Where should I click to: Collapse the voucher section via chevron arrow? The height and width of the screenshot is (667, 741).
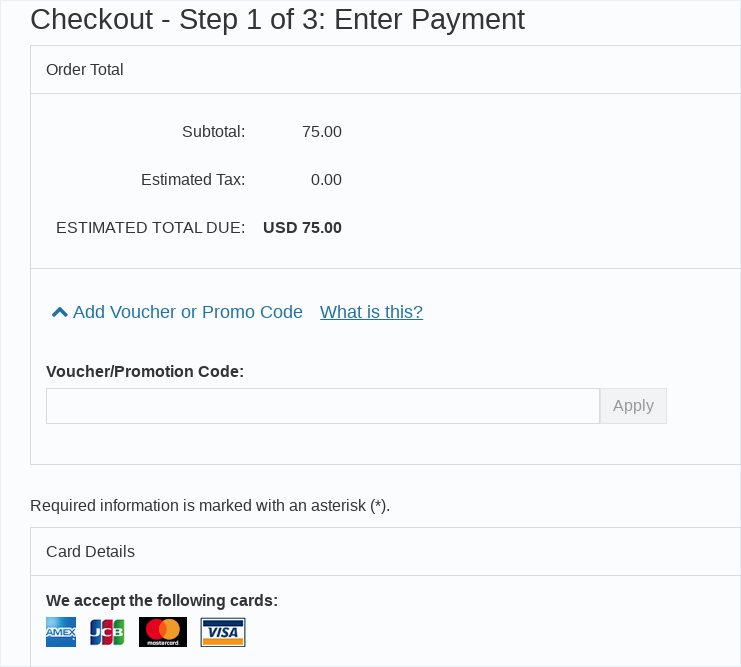pos(60,312)
